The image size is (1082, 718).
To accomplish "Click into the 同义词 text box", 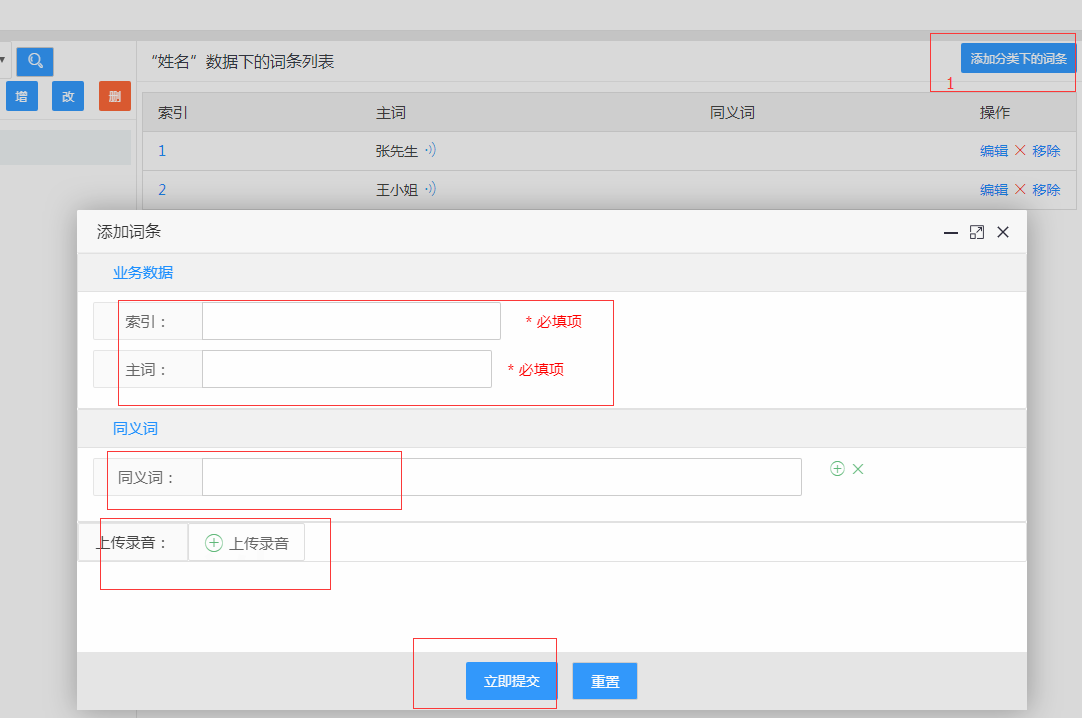I will click(x=501, y=477).
